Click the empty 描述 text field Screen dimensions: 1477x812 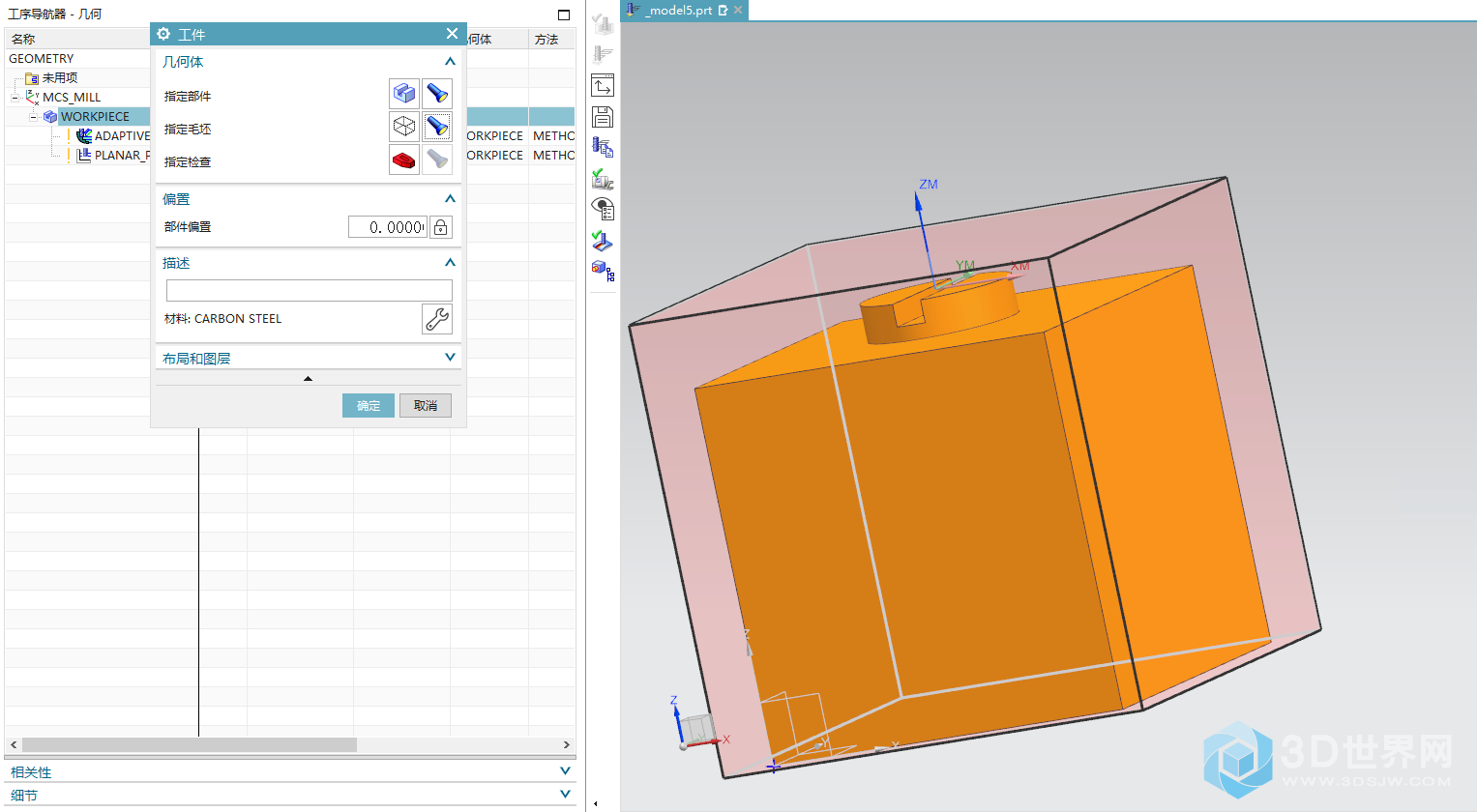309,291
